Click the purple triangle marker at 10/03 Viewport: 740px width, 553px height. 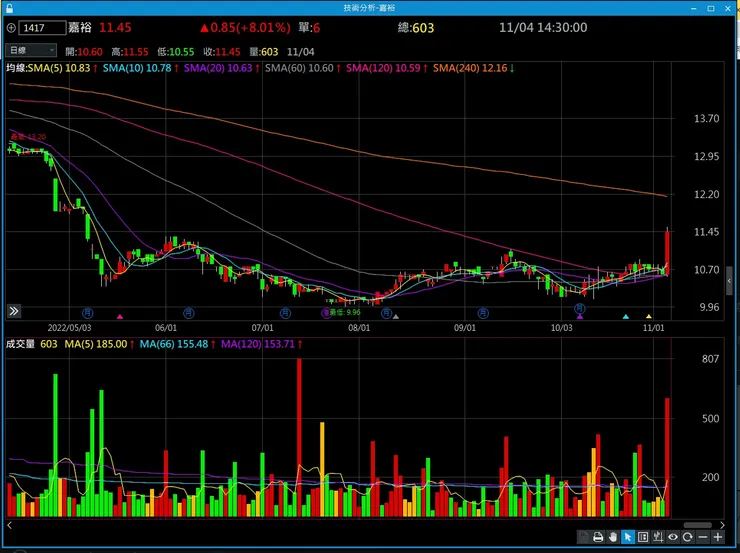click(x=580, y=317)
